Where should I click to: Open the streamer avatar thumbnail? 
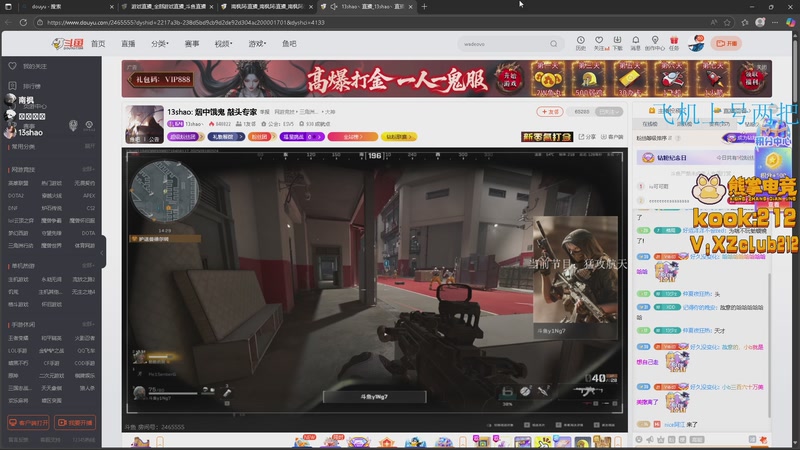pyautogui.click(x=144, y=124)
